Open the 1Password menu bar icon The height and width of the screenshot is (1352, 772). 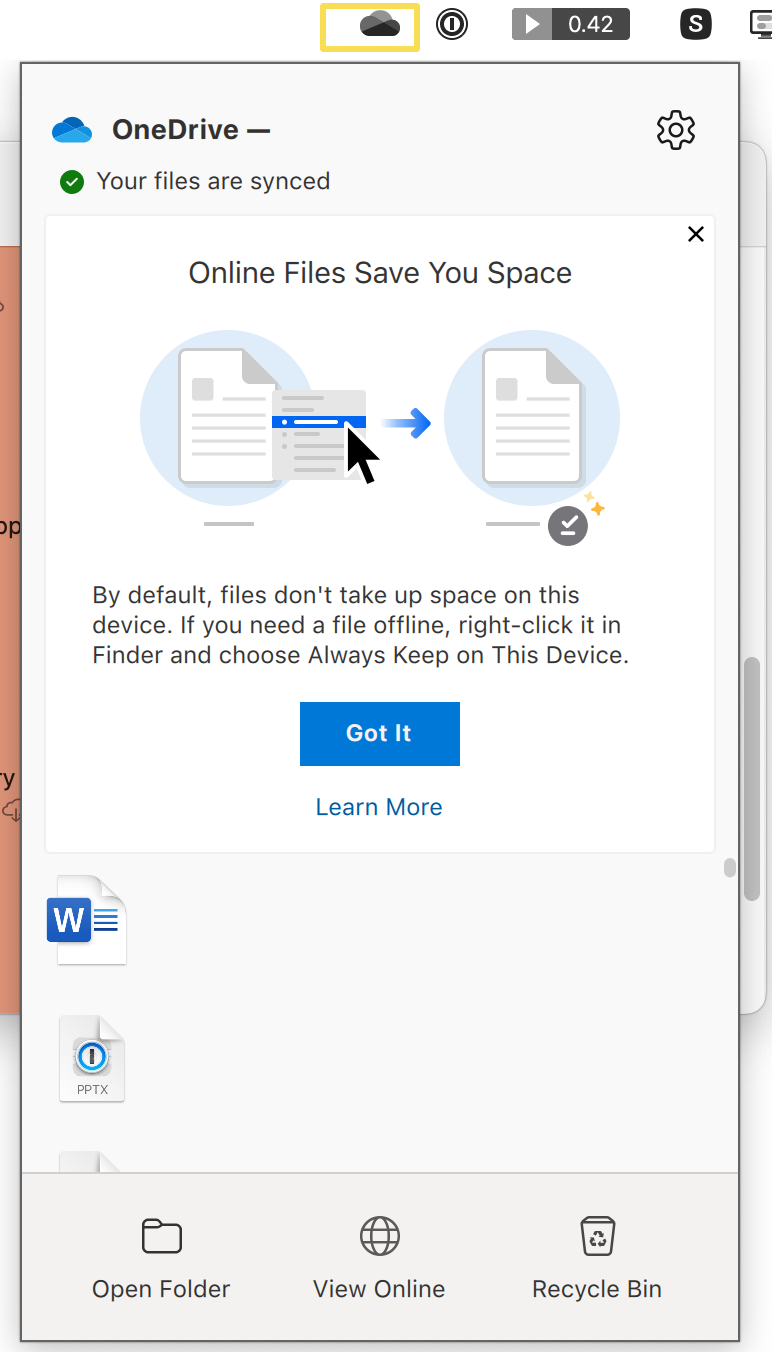pyautogui.click(x=452, y=24)
